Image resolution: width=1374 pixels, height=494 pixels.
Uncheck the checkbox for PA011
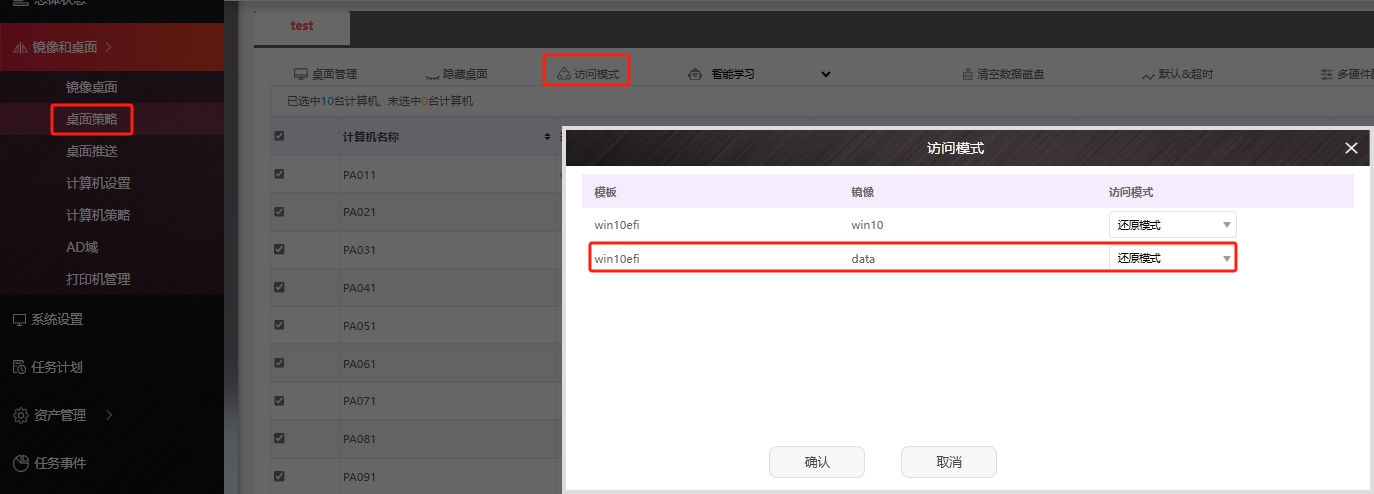point(280,174)
